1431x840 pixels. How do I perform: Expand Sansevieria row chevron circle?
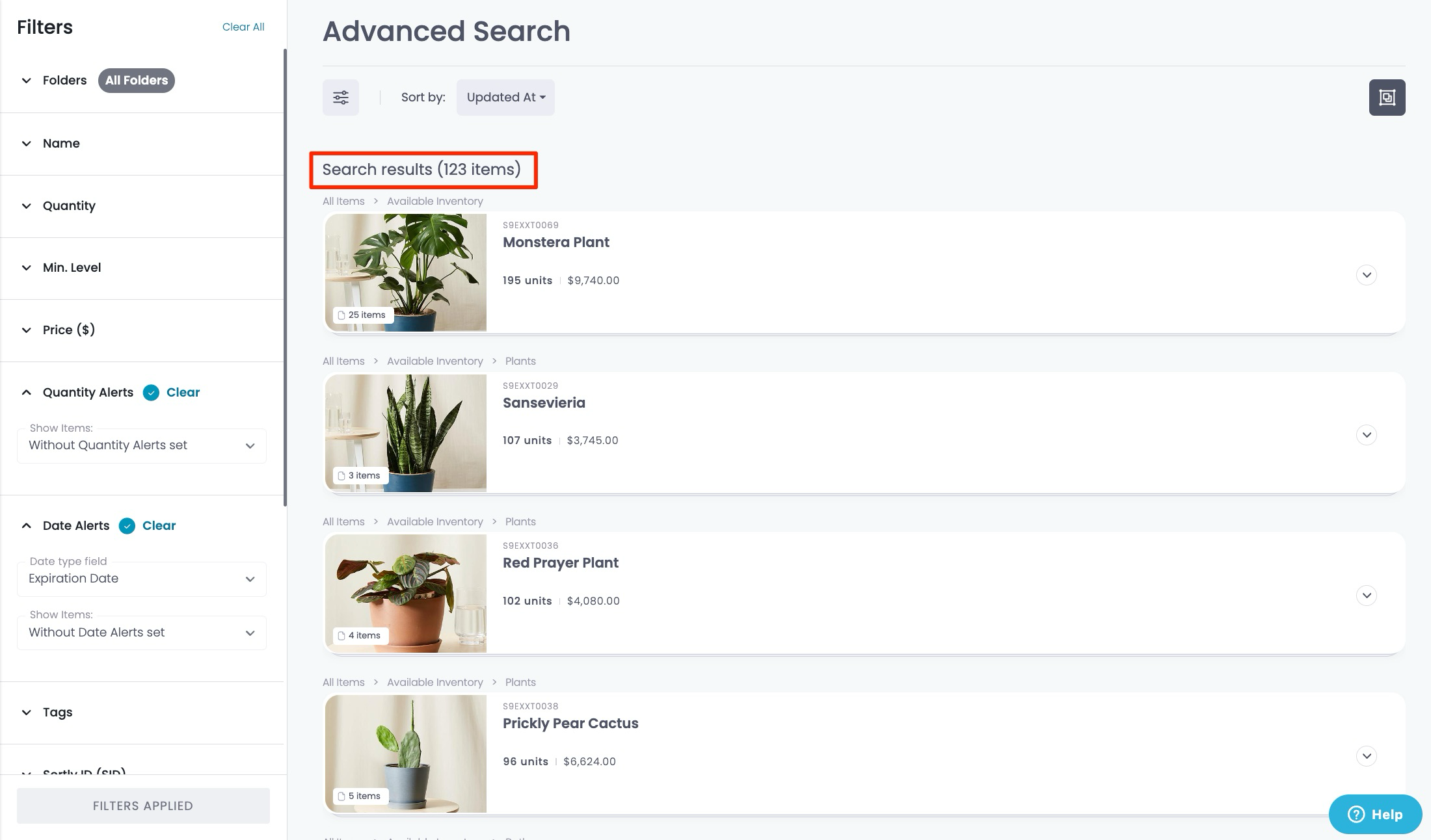click(1366, 435)
